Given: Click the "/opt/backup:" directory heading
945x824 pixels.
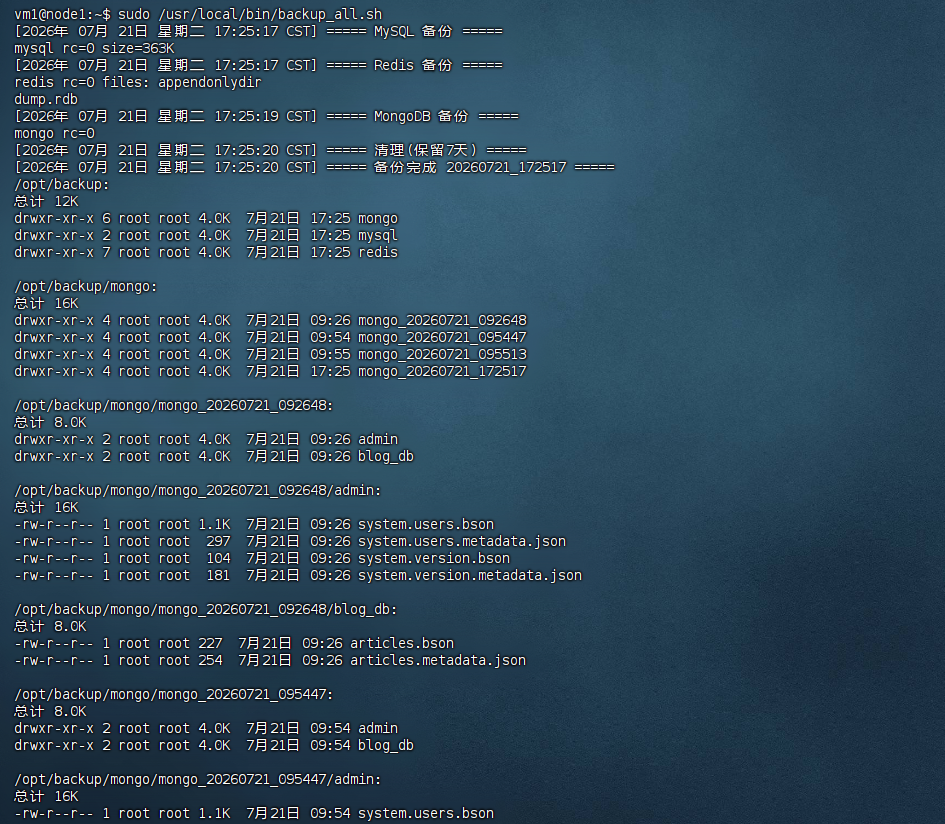Looking at the screenshot, I should [62, 184].
